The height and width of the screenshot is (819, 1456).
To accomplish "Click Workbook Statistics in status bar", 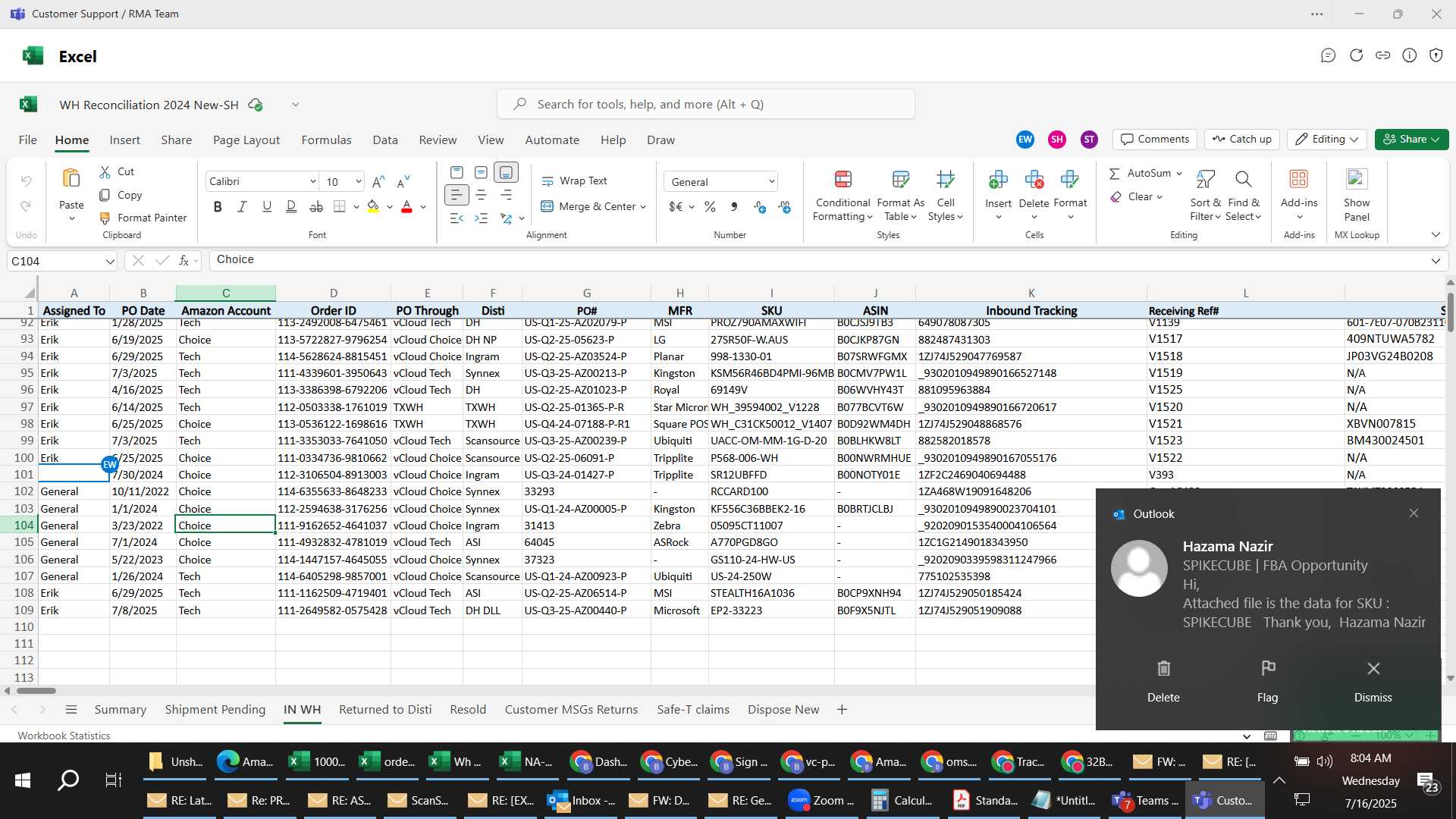I will (64, 736).
